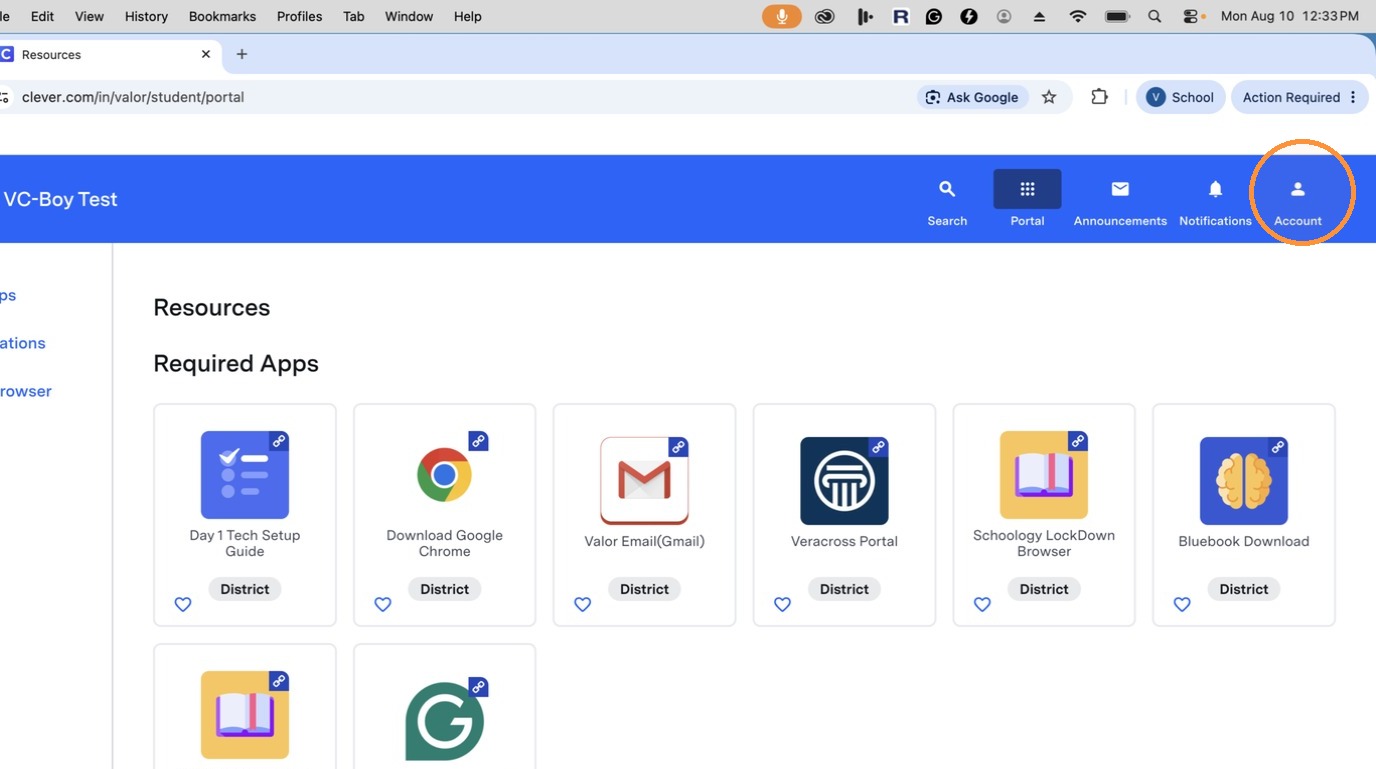Screen dimensions: 1376x769
Task: Click the battery status icon
Action: point(1116,16)
